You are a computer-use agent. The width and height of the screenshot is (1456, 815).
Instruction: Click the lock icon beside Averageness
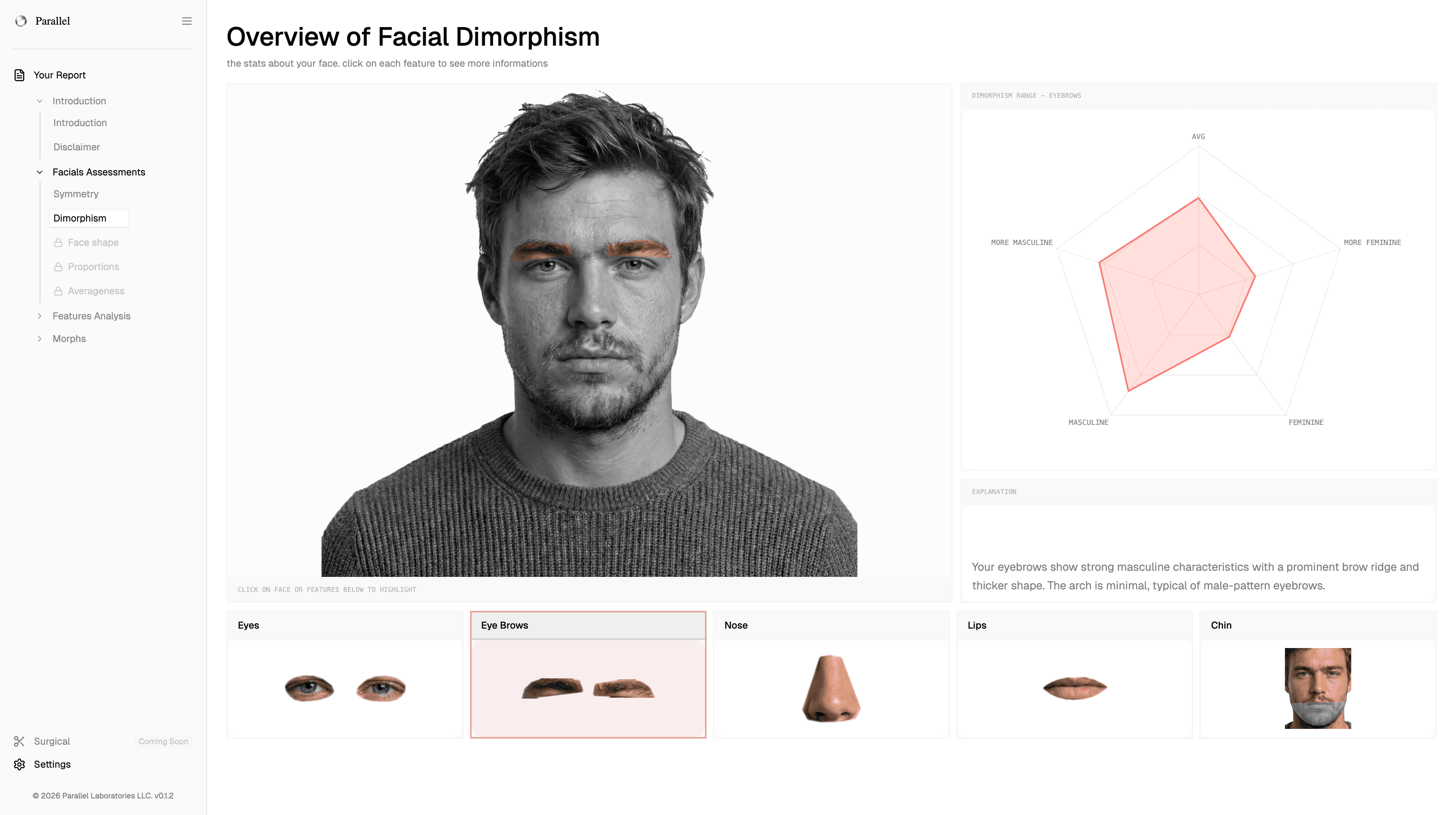click(x=59, y=290)
